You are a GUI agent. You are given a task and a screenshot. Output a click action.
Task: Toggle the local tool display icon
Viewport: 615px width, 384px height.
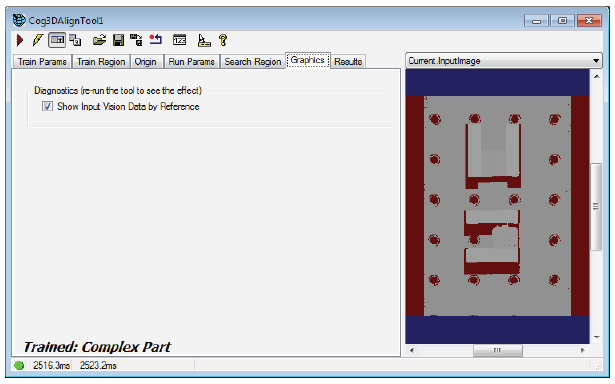(x=57, y=40)
